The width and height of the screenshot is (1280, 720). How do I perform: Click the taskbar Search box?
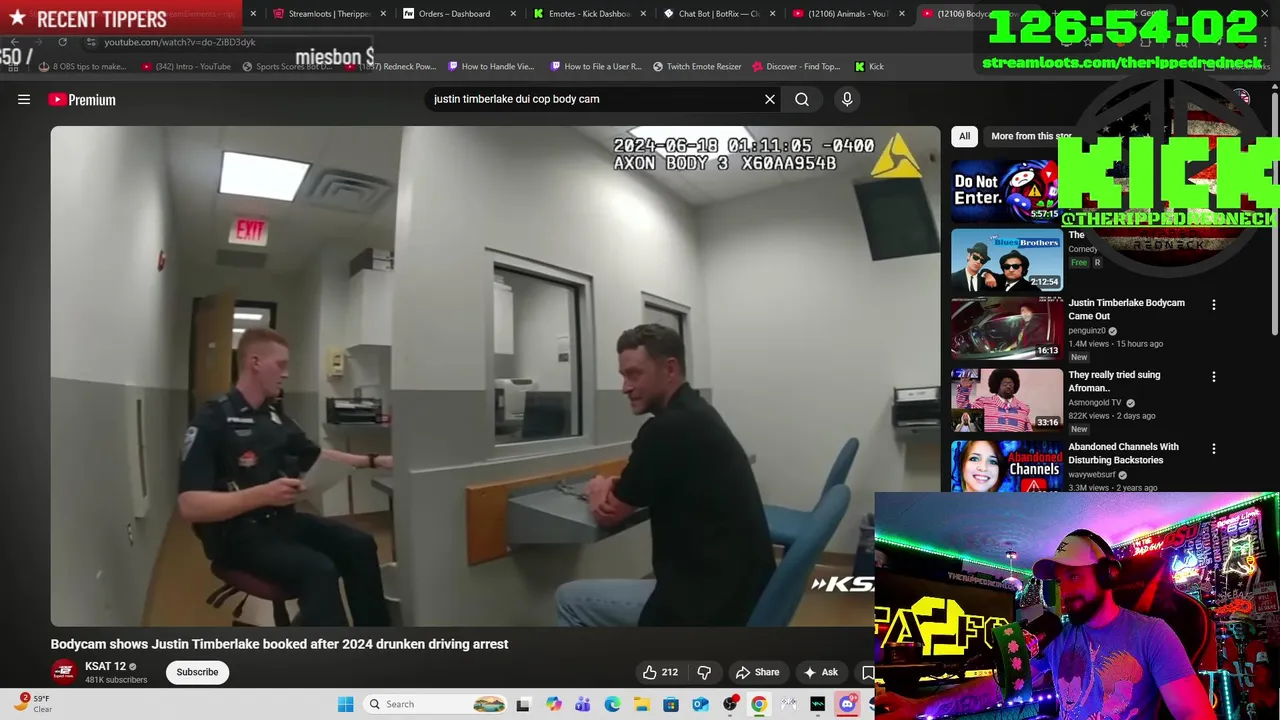435,704
